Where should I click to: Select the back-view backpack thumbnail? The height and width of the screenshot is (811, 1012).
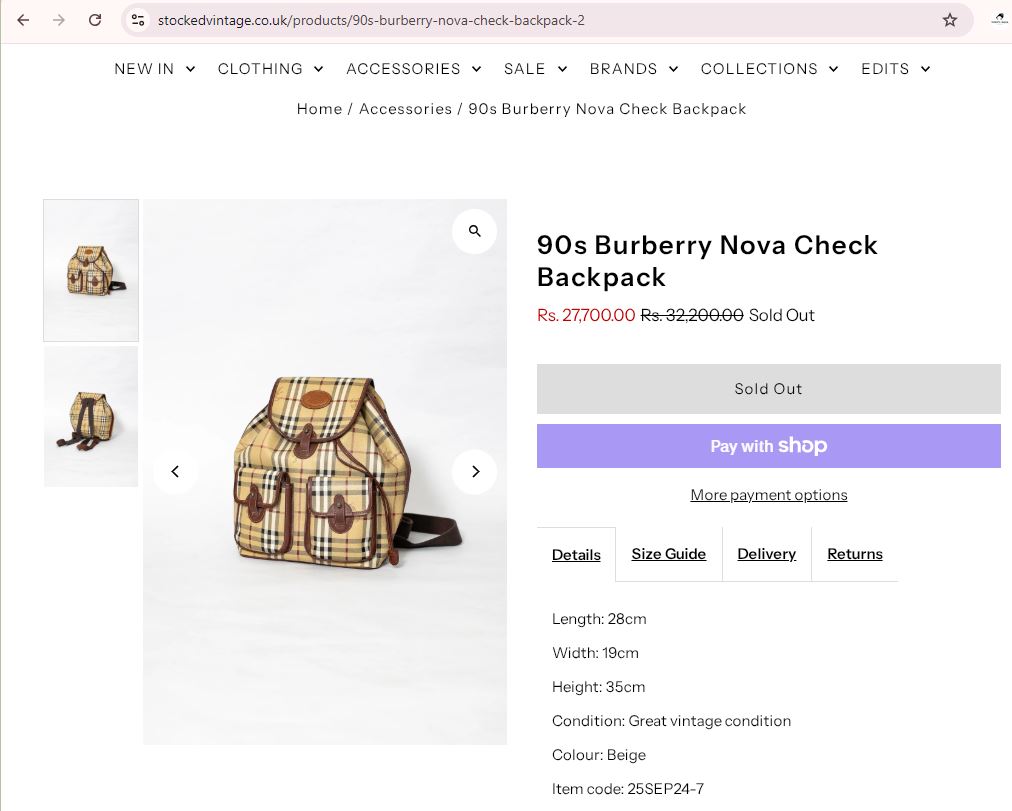tap(90, 416)
